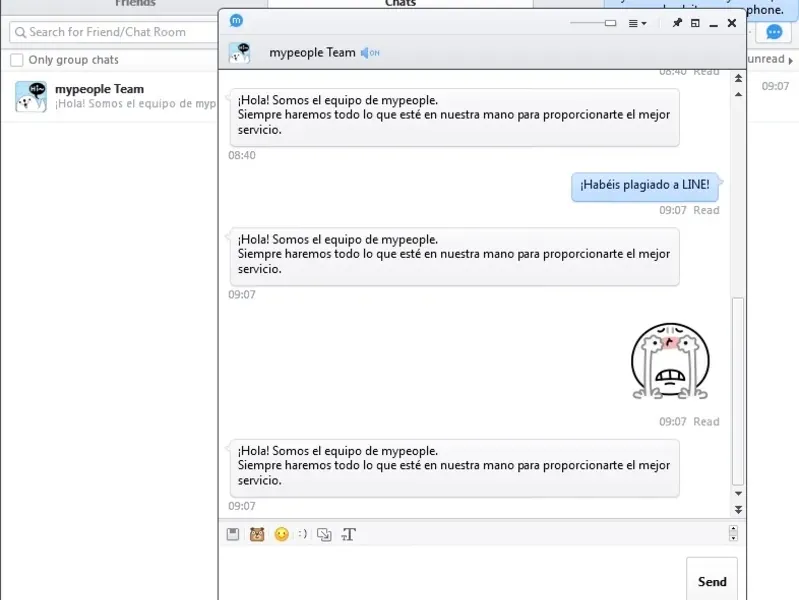
Task: Pop out the chat window layout icon
Action: click(x=695, y=23)
